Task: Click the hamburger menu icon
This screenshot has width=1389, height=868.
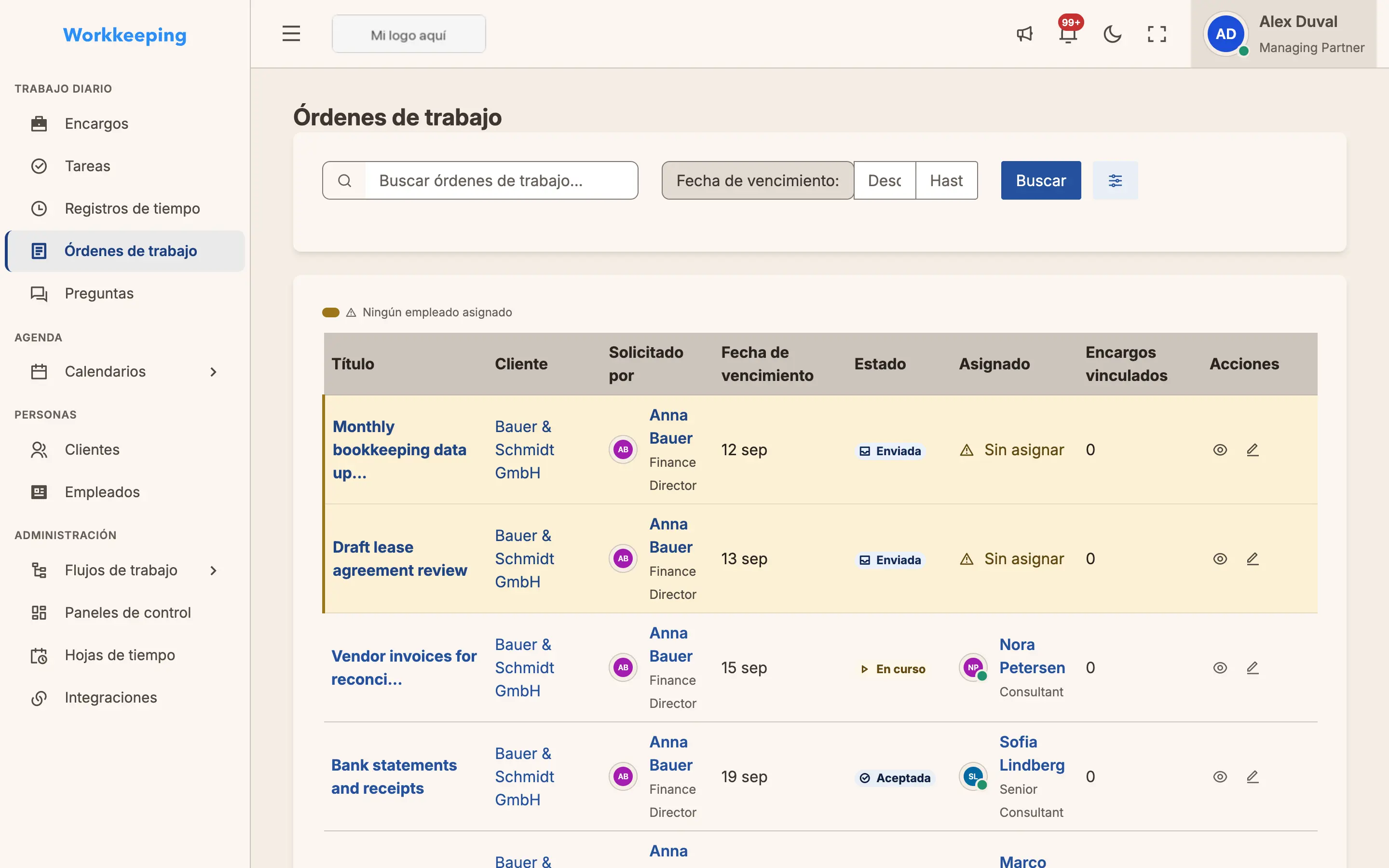Action: 291,34
